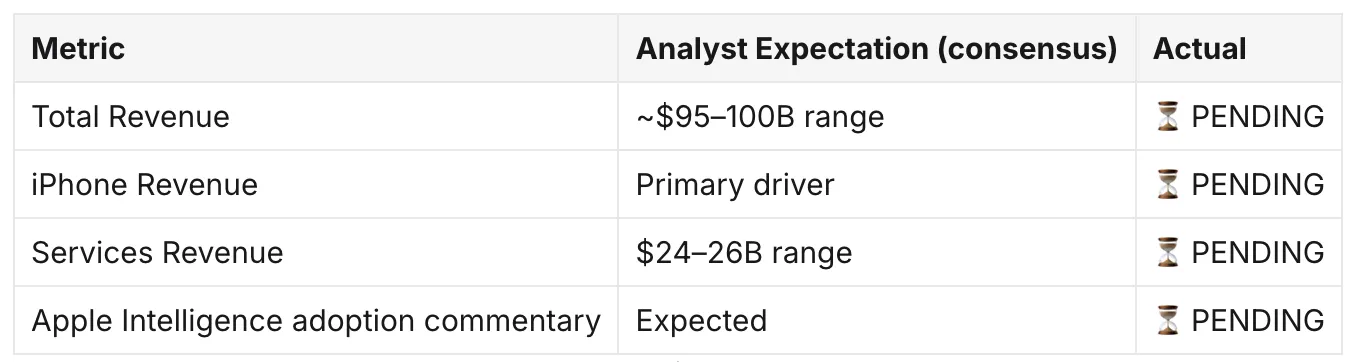This screenshot has height=362, width=1346.
Task: Select the Actual column header
Action: point(1200,49)
